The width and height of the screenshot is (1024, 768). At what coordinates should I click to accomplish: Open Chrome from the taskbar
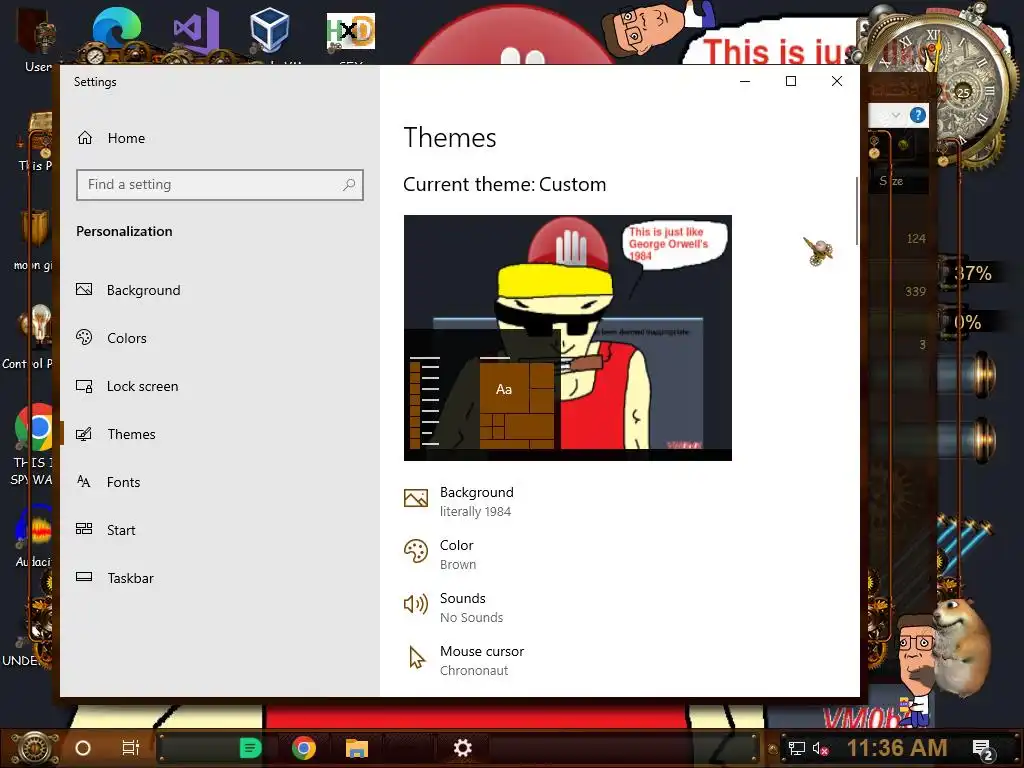click(304, 748)
